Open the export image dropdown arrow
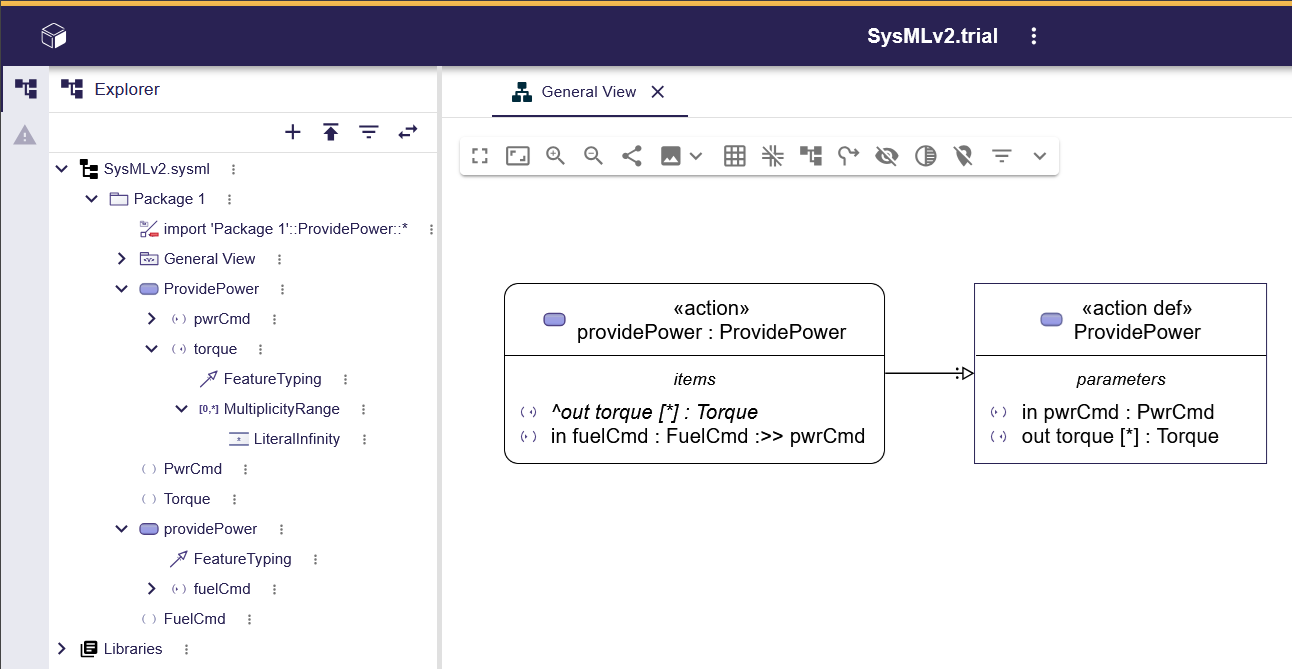This screenshot has width=1292, height=669. (696, 156)
